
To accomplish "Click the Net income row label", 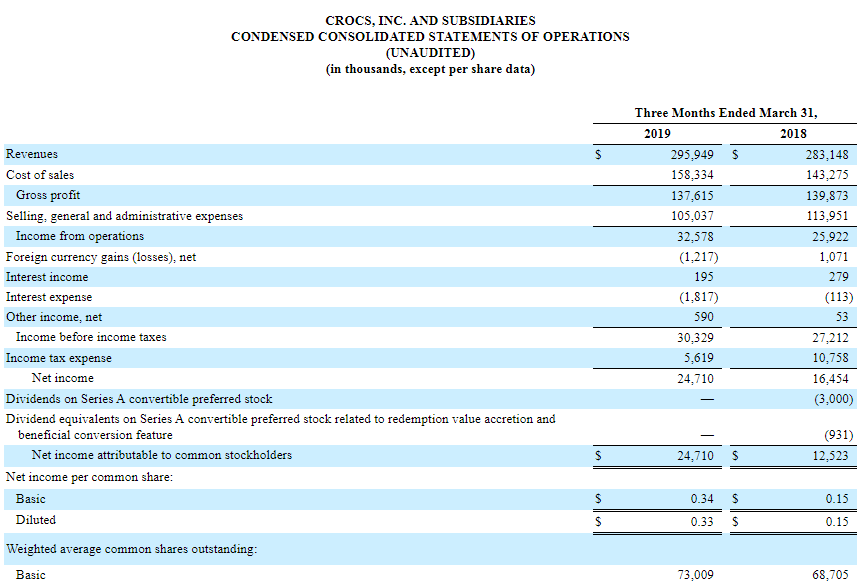I will tap(63, 378).
